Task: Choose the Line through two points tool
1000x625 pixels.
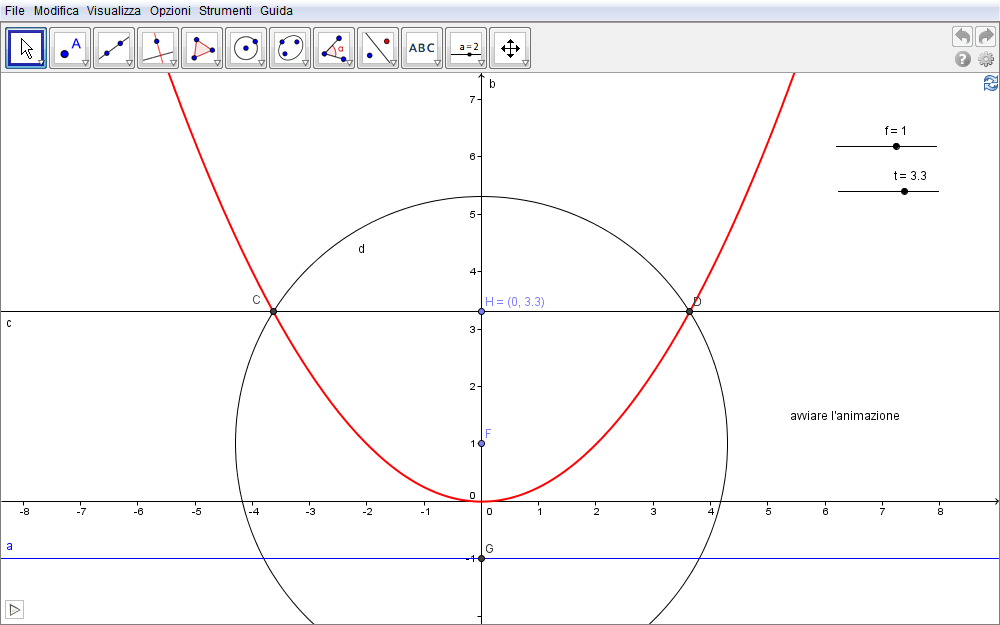Action: 114,47
